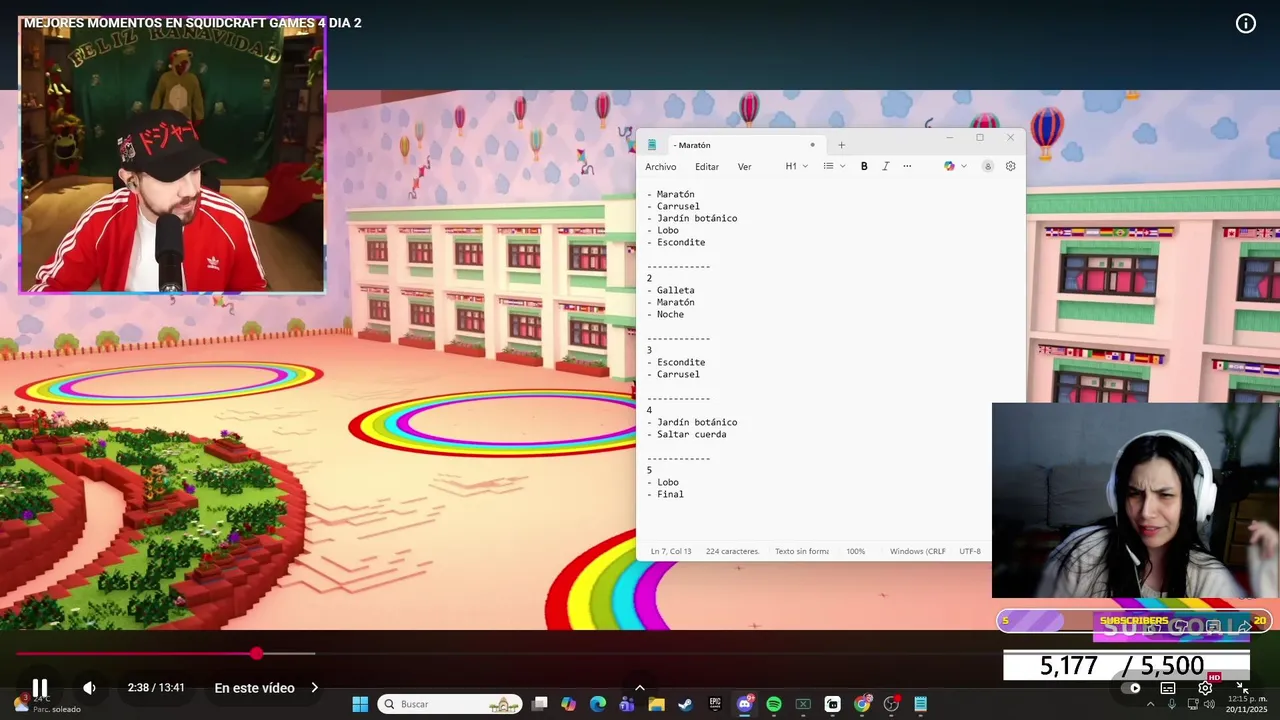Viewport: 1280px width, 720px height.
Task: Click the '- Jardín botánico' line under 4
Action: tap(692, 422)
